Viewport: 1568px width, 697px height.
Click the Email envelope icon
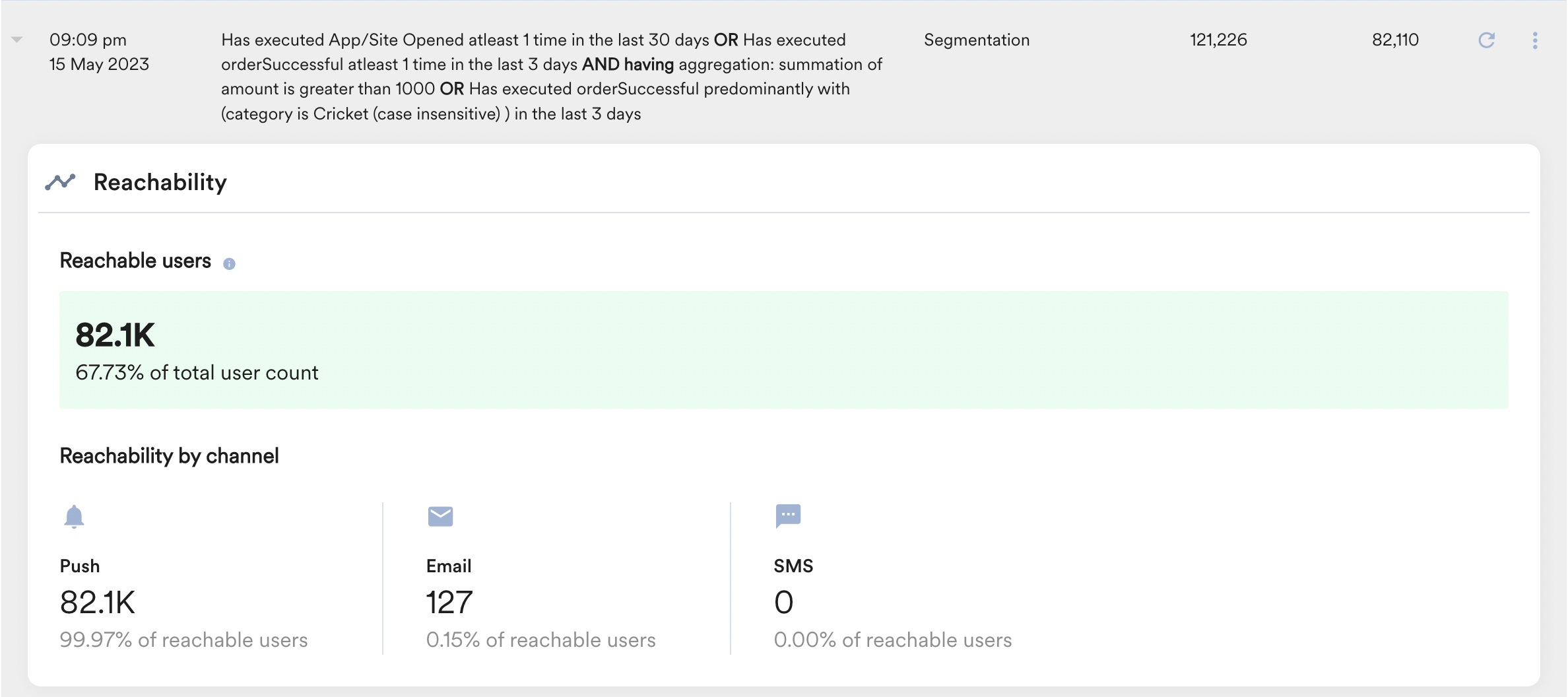pyautogui.click(x=440, y=516)
